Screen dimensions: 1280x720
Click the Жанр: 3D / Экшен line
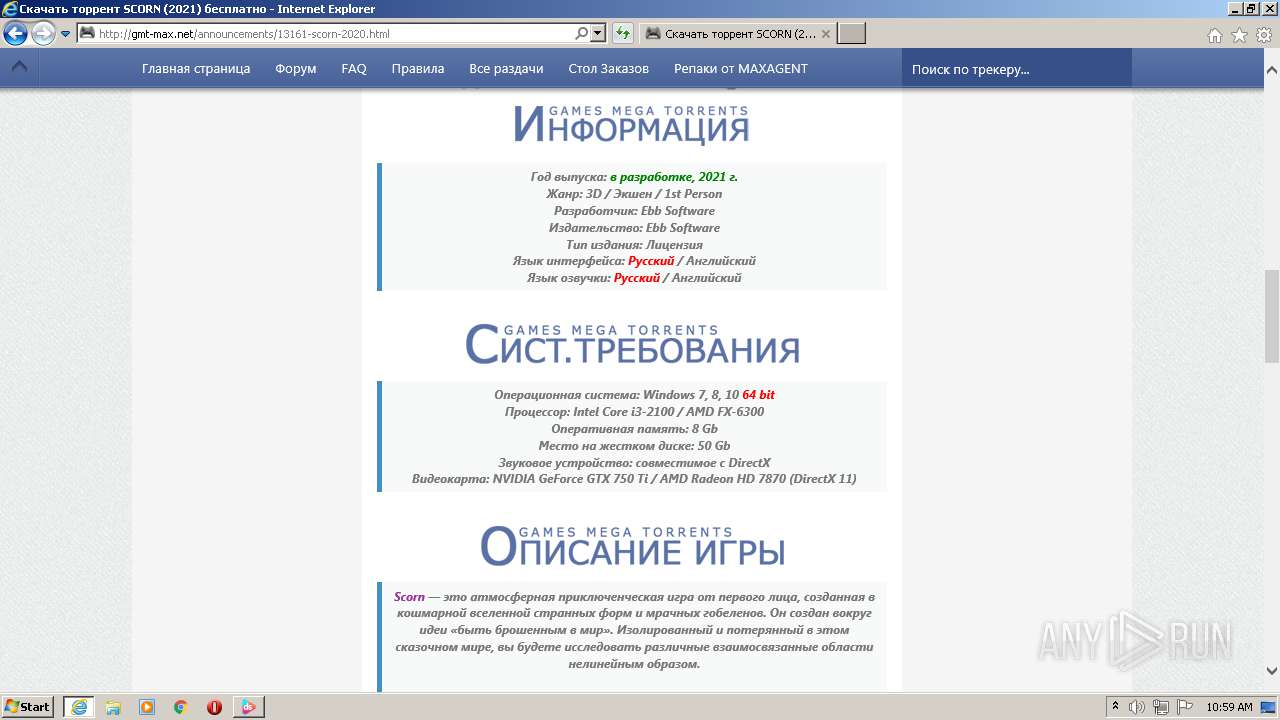pos(634,194)
